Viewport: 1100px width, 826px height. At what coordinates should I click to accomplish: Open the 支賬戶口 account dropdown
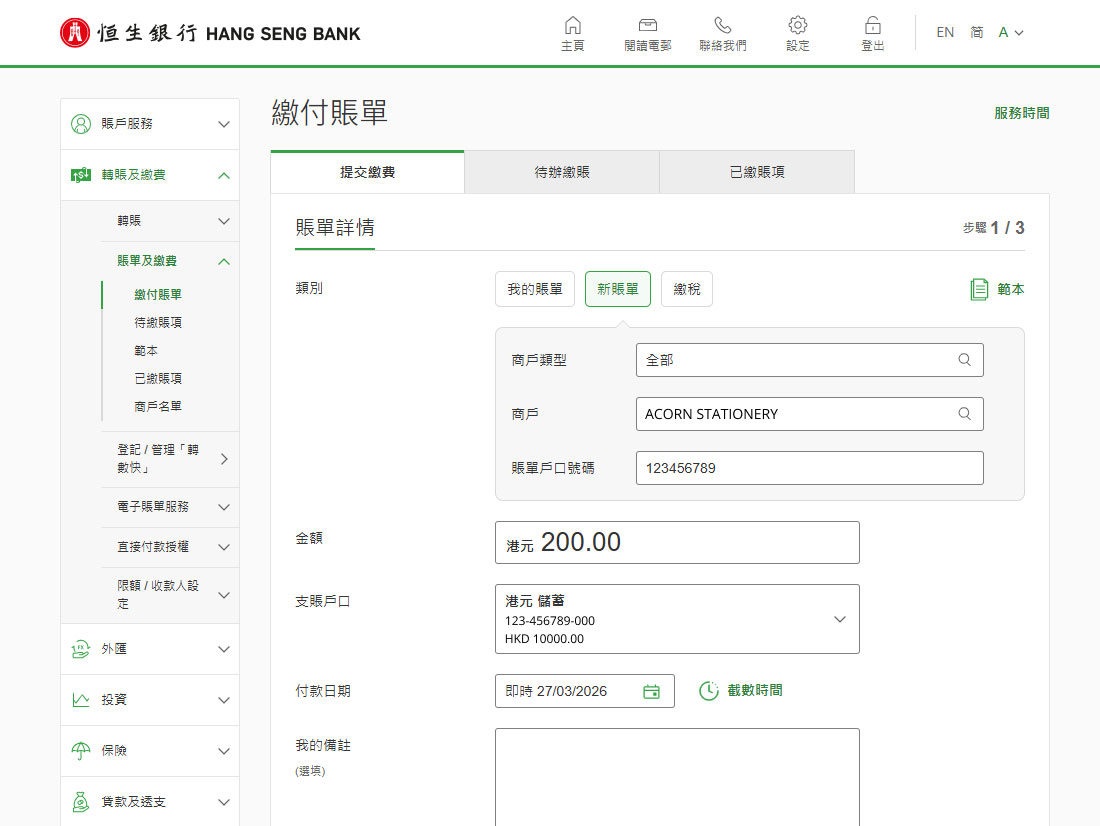677,619
